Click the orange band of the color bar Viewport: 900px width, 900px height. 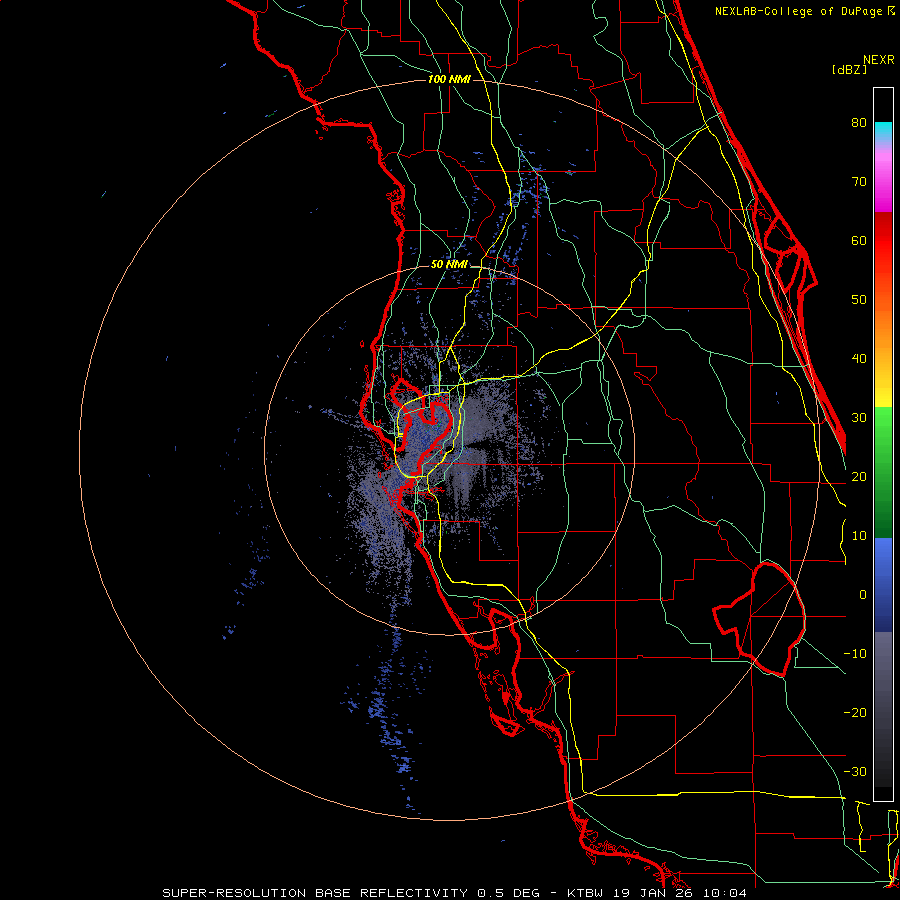(883, 327)
